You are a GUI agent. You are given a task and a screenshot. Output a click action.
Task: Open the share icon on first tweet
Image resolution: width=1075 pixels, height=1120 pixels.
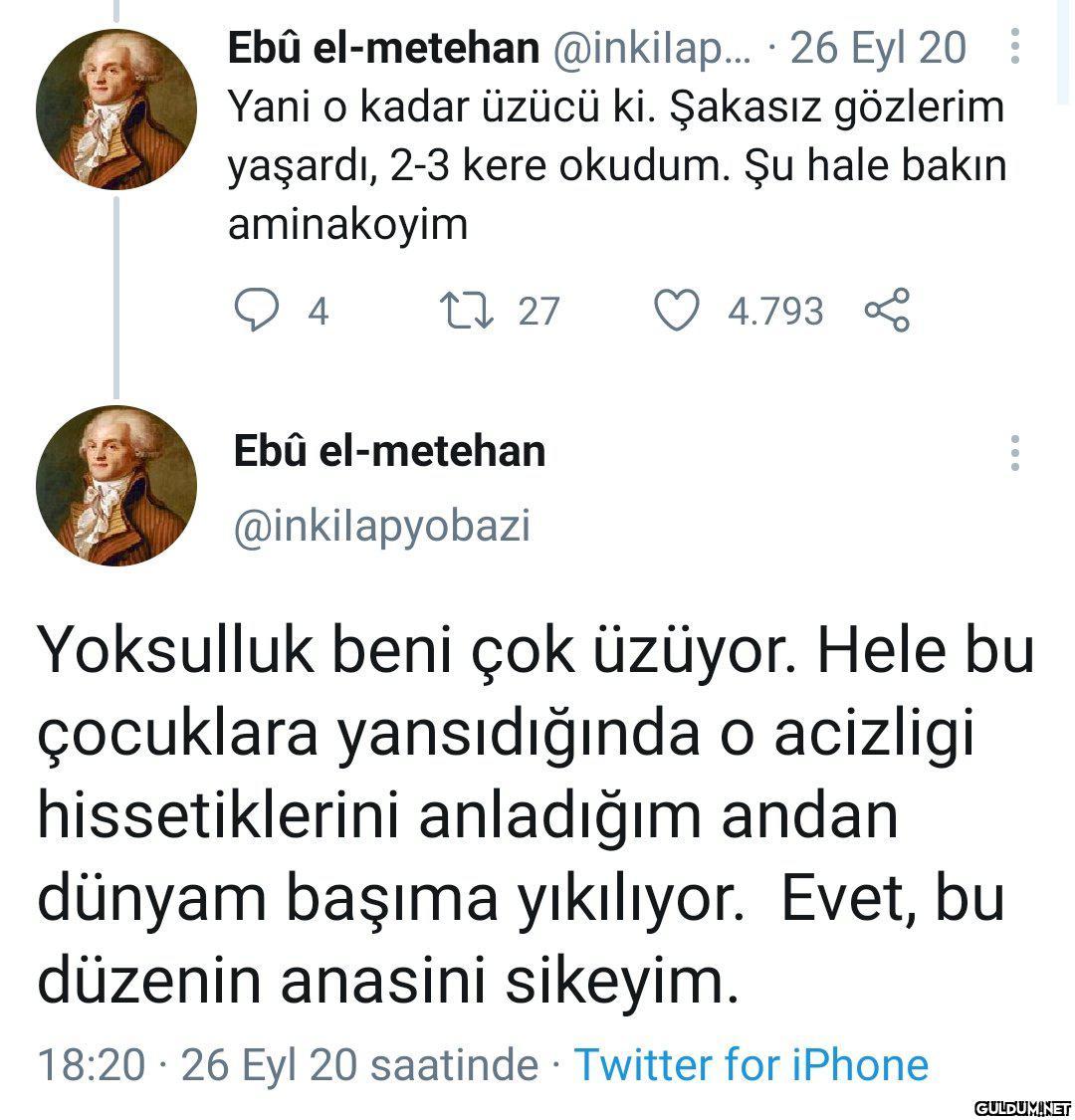coord(886,311)
